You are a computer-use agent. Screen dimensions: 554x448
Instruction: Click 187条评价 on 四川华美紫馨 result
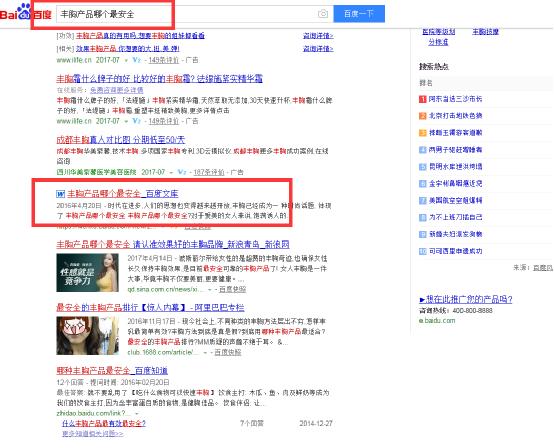point(209,172)
